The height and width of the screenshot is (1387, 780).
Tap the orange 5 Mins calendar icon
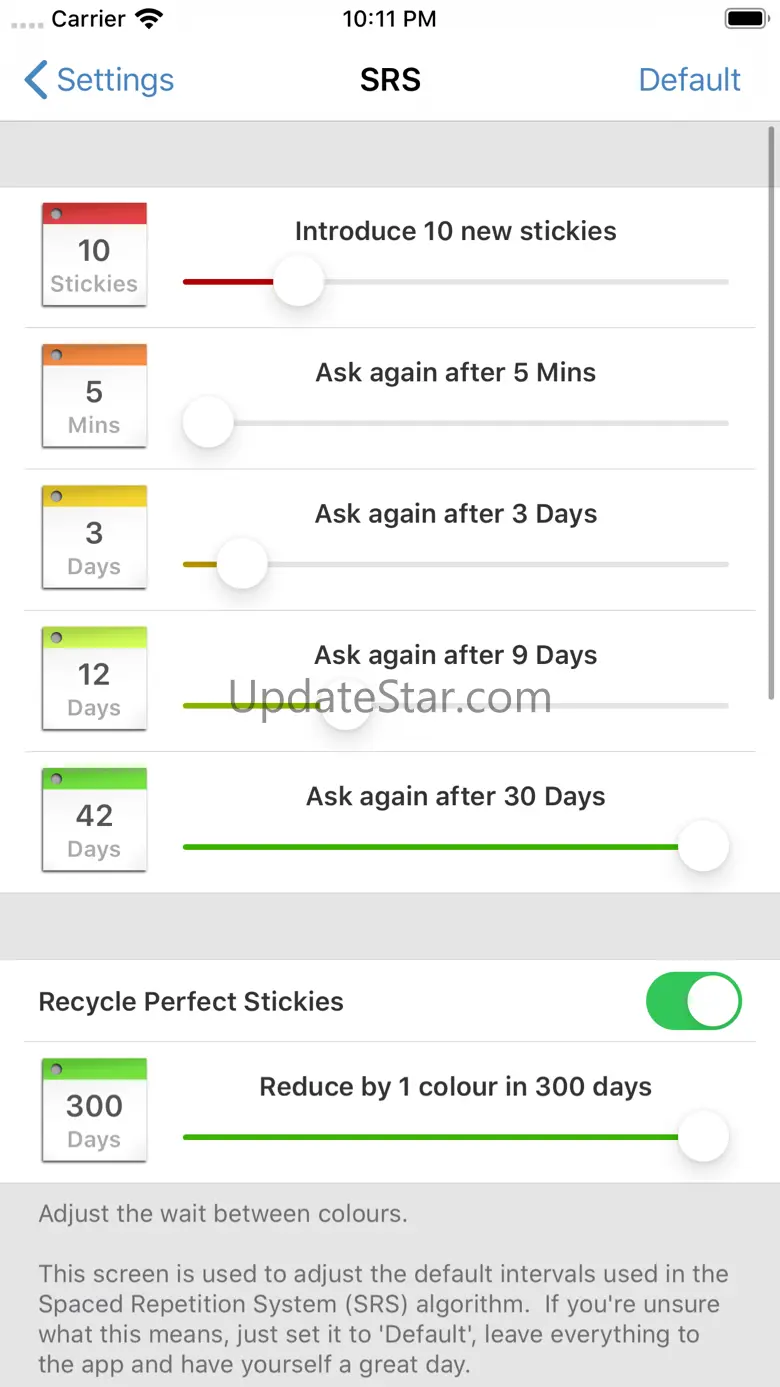[94, 396]
